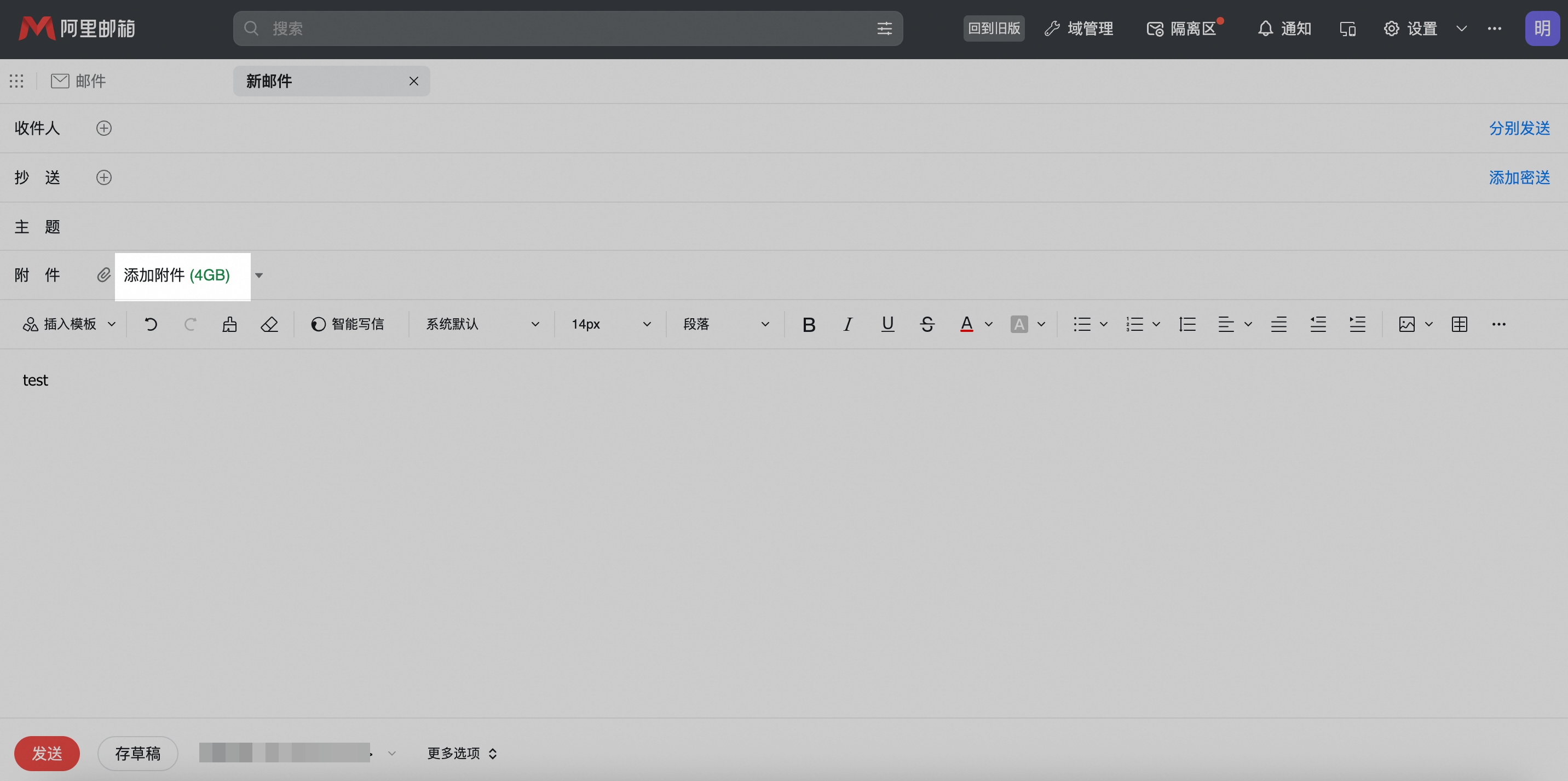Switch to the 邮件 tab
Viewport: 1568px width, 781px height.
pos(78,81)
